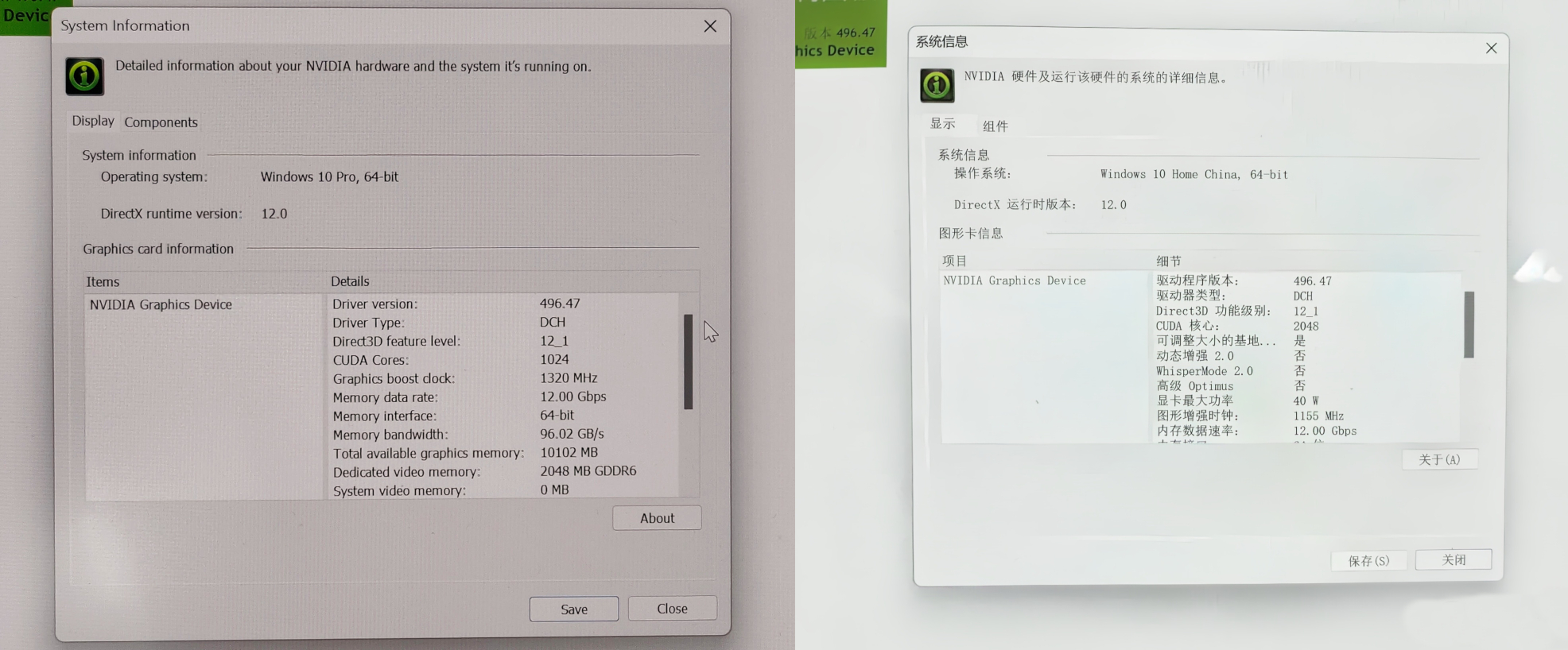
Task: Click the 细节 column header
Action: (x=1169, y=261)
